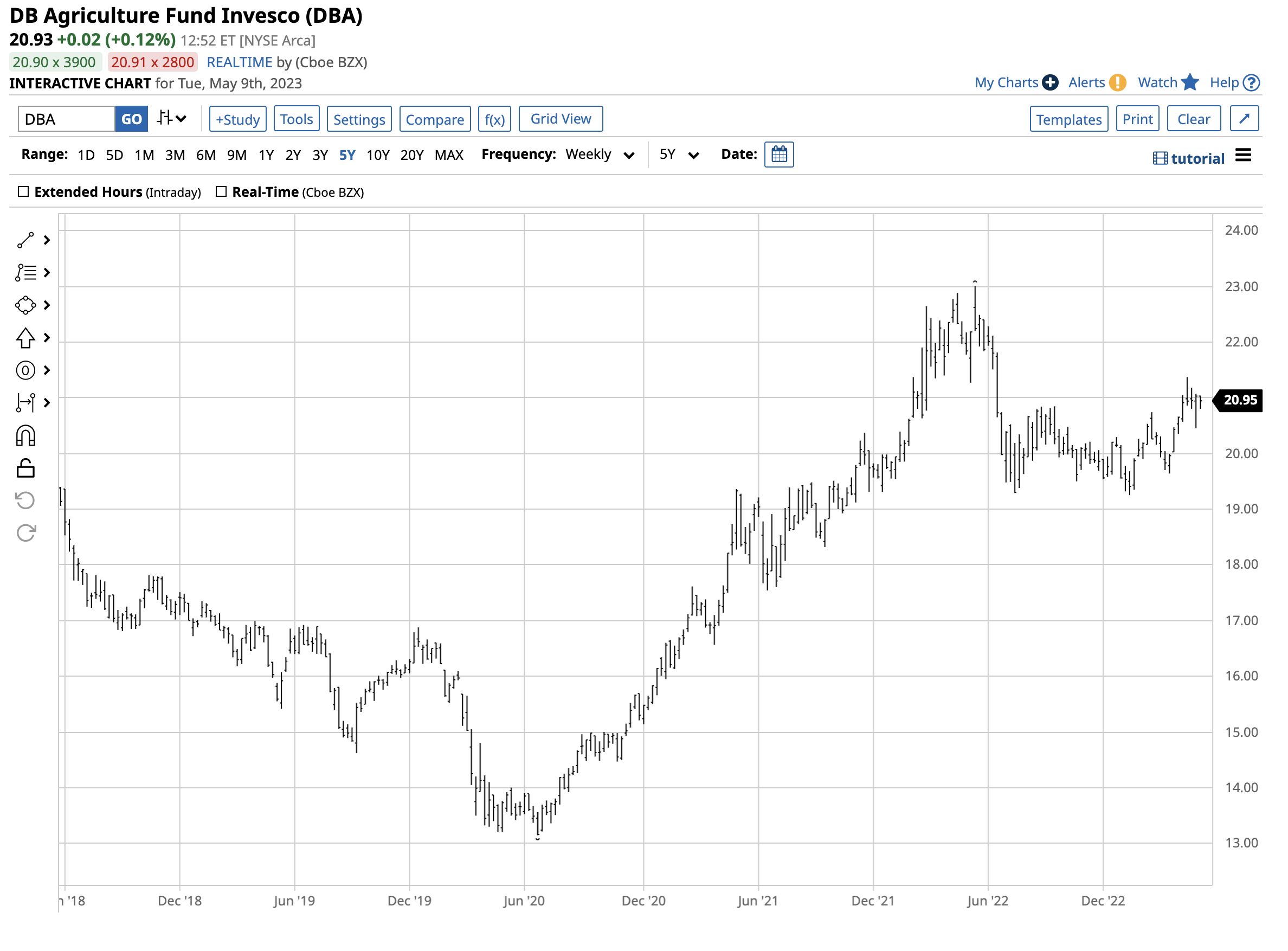
Task: Expand the Fibonacci tool options chevron
Action: click(47, 273)
